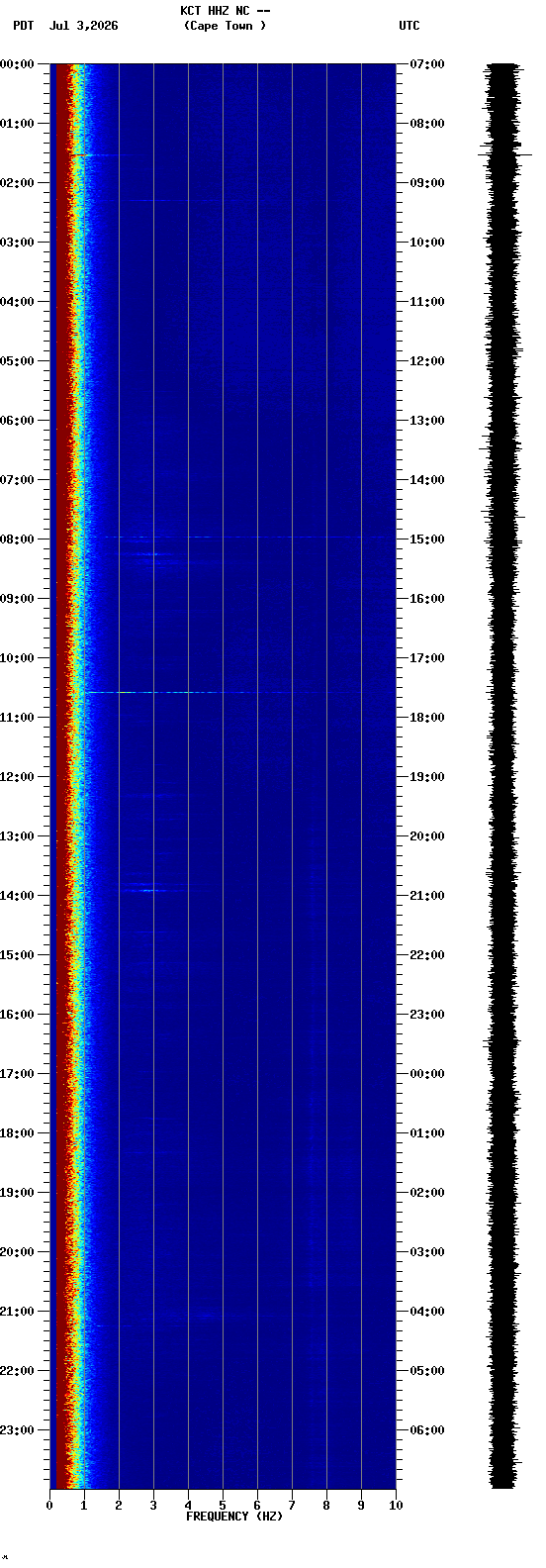Click the UTC time label '06:00'
Screen dimensions: 546x1568
tap(427, 1430)
